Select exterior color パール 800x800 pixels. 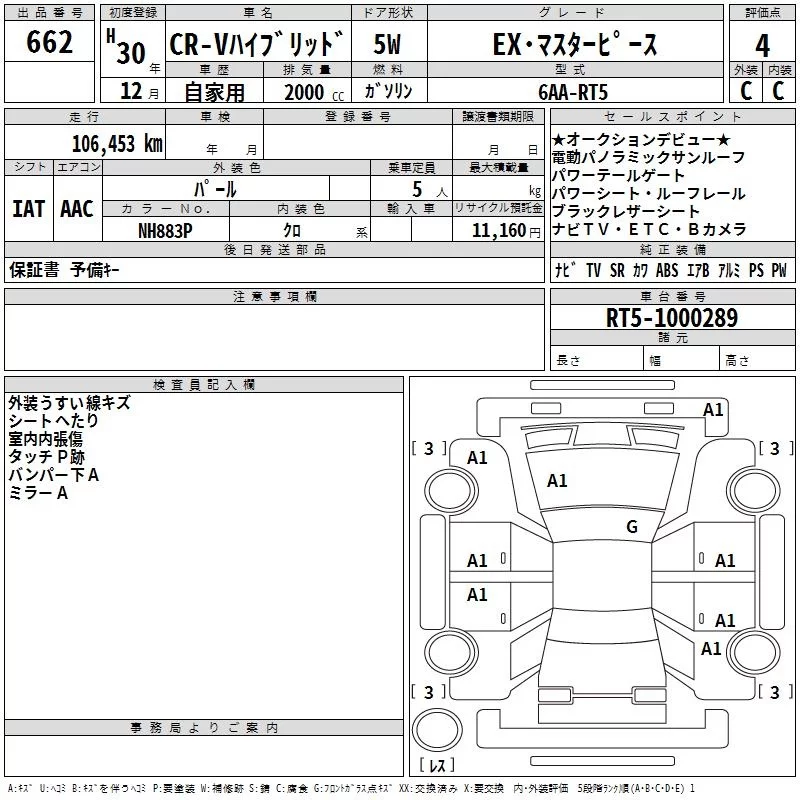215,189
